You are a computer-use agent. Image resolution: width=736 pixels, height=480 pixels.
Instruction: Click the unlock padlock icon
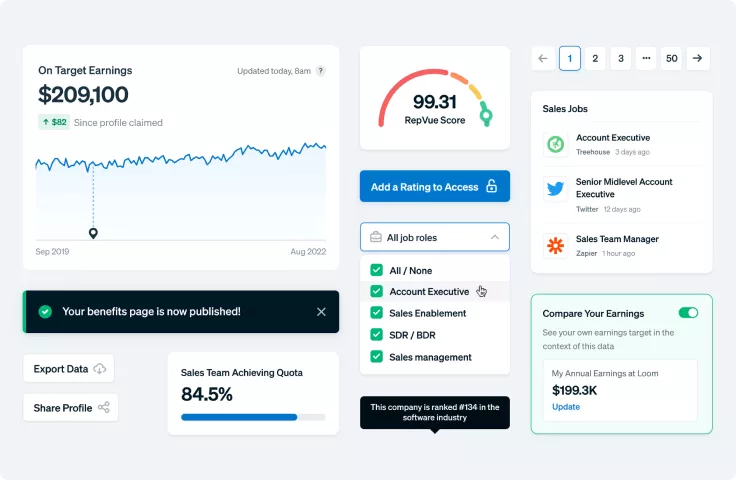pos(491,186)
